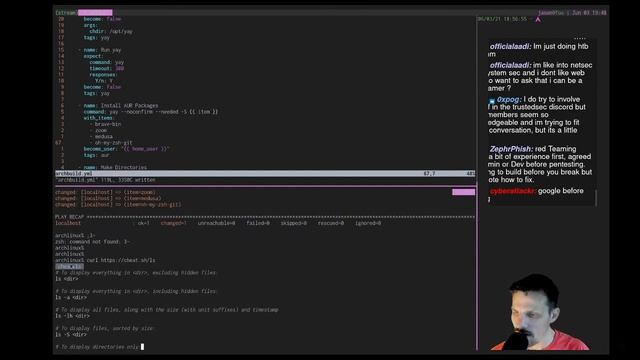
Task: Click the webcam thumbnail of the streamer
Action: [x=541, y=312]
